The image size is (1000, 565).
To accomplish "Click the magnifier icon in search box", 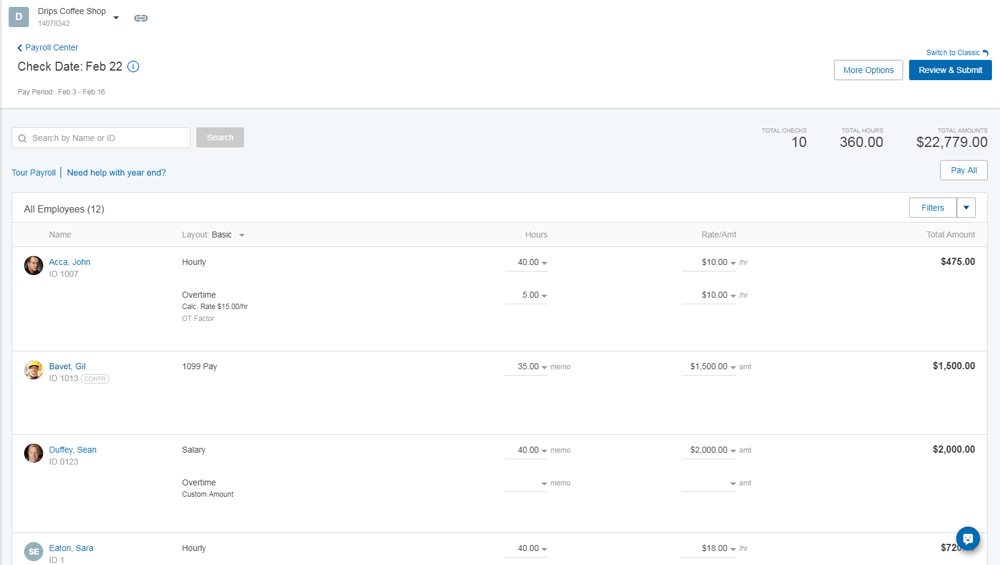I will click(22, 138).
